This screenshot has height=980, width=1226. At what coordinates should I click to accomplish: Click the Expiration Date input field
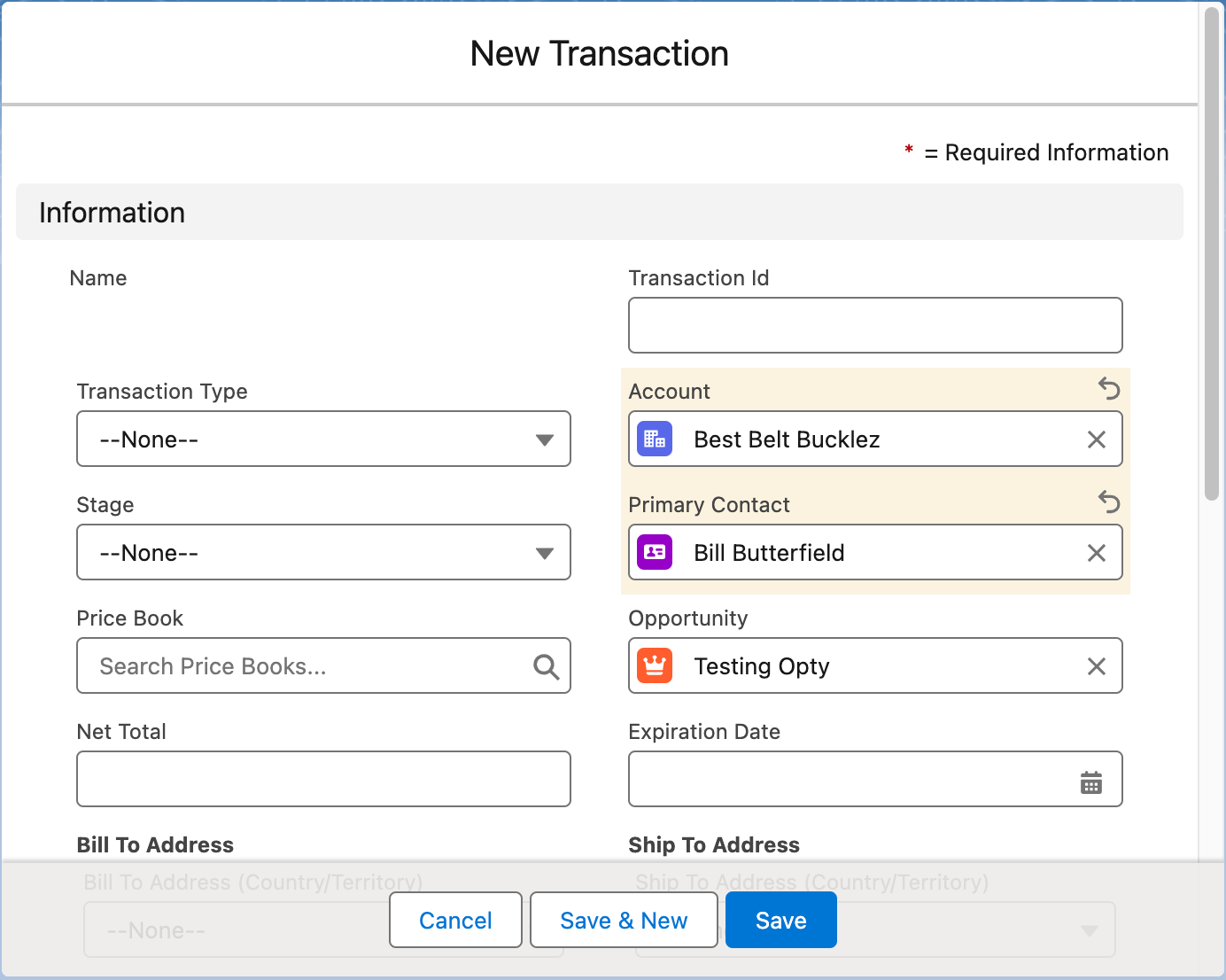point(875,779)
